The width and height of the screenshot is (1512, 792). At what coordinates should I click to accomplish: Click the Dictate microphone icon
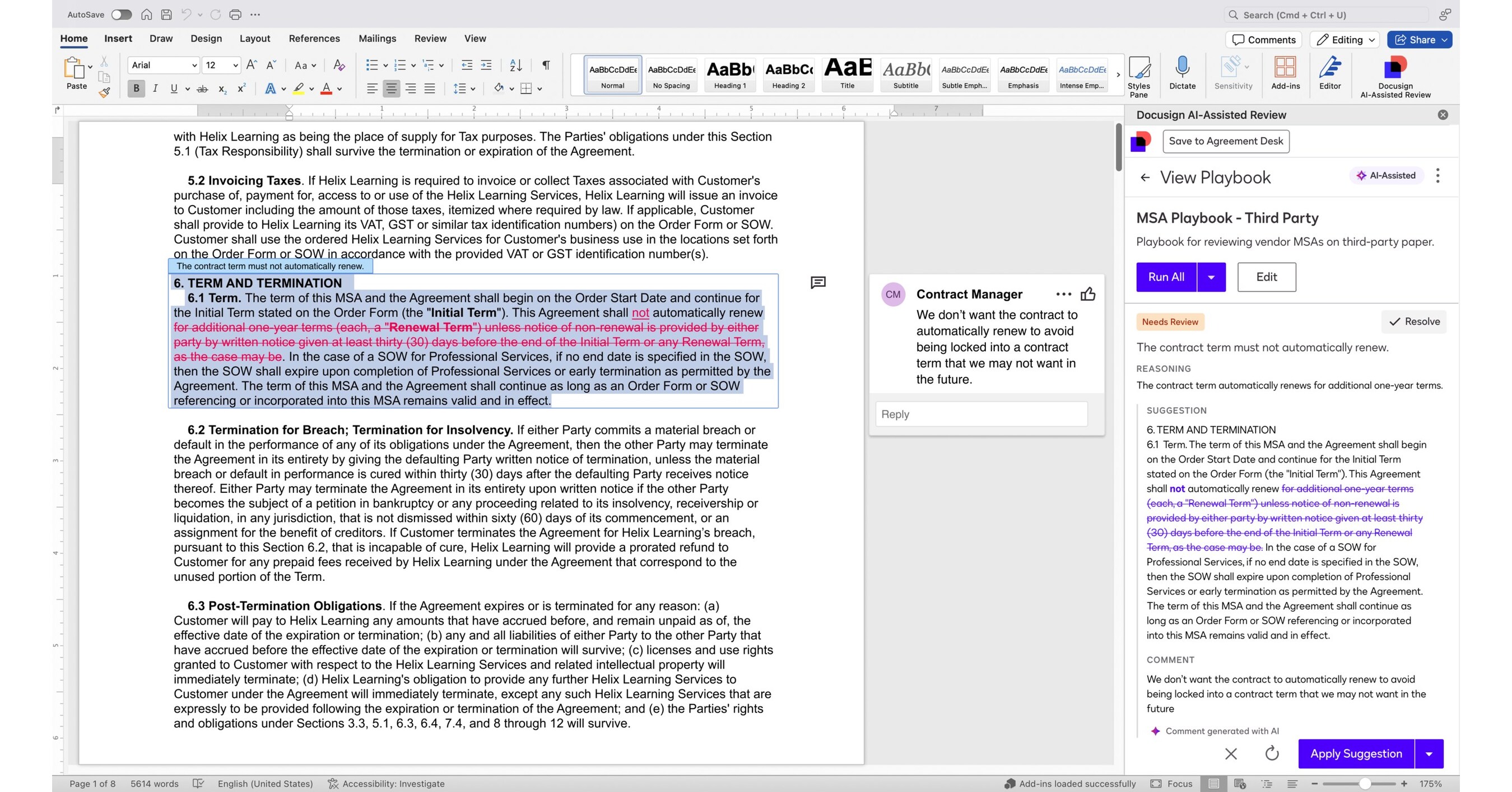[x=1181, y=69]
